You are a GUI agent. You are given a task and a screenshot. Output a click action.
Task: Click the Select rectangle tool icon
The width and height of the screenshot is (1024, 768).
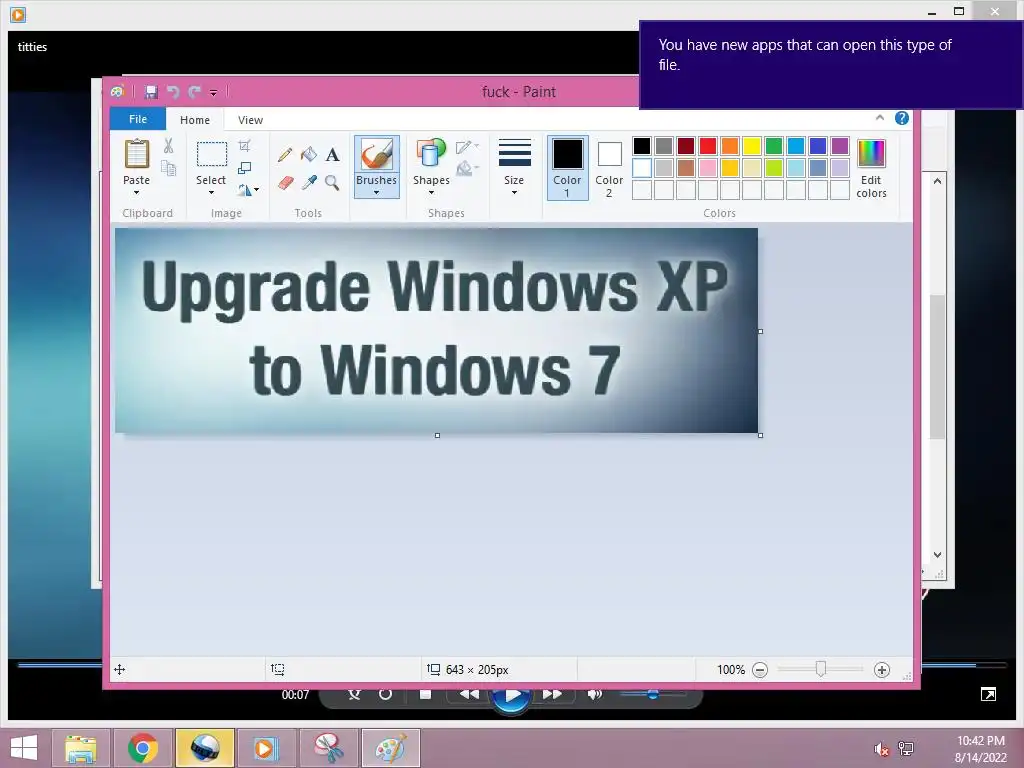(x=212, y=154)
